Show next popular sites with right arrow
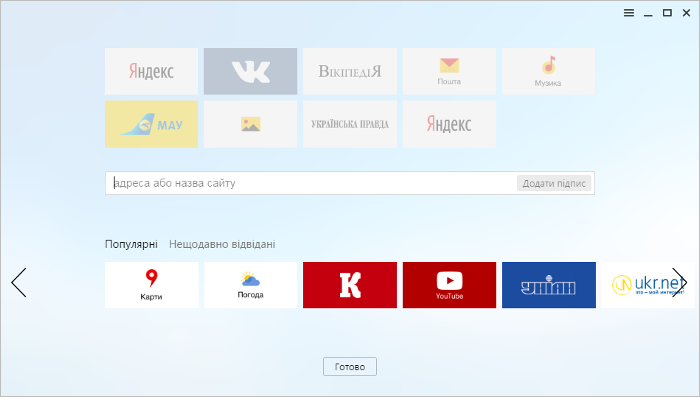The width and height of the screenshot is (700, 397). 679,283
